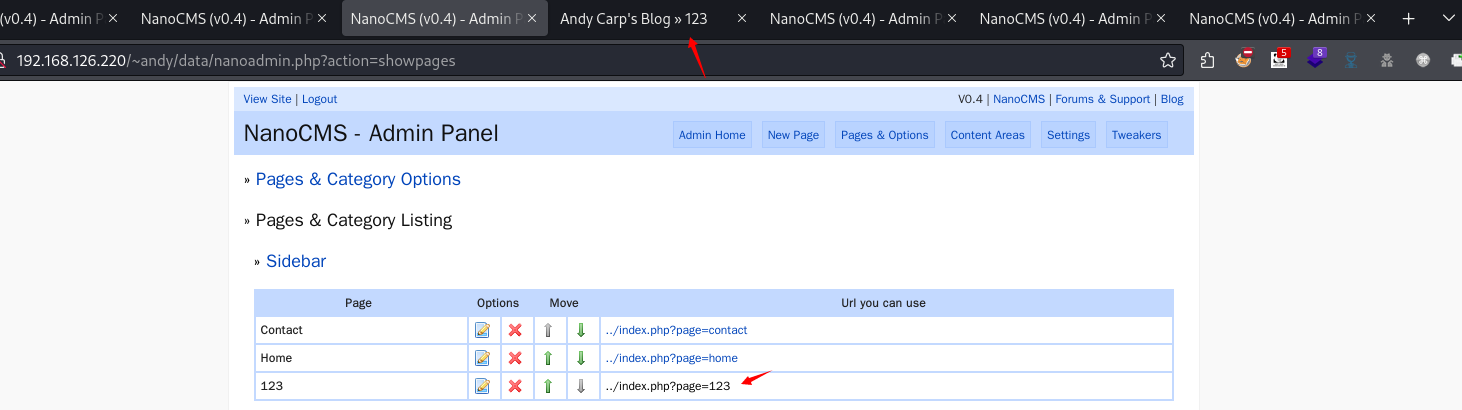Delete the 123 page

point(515,386)
